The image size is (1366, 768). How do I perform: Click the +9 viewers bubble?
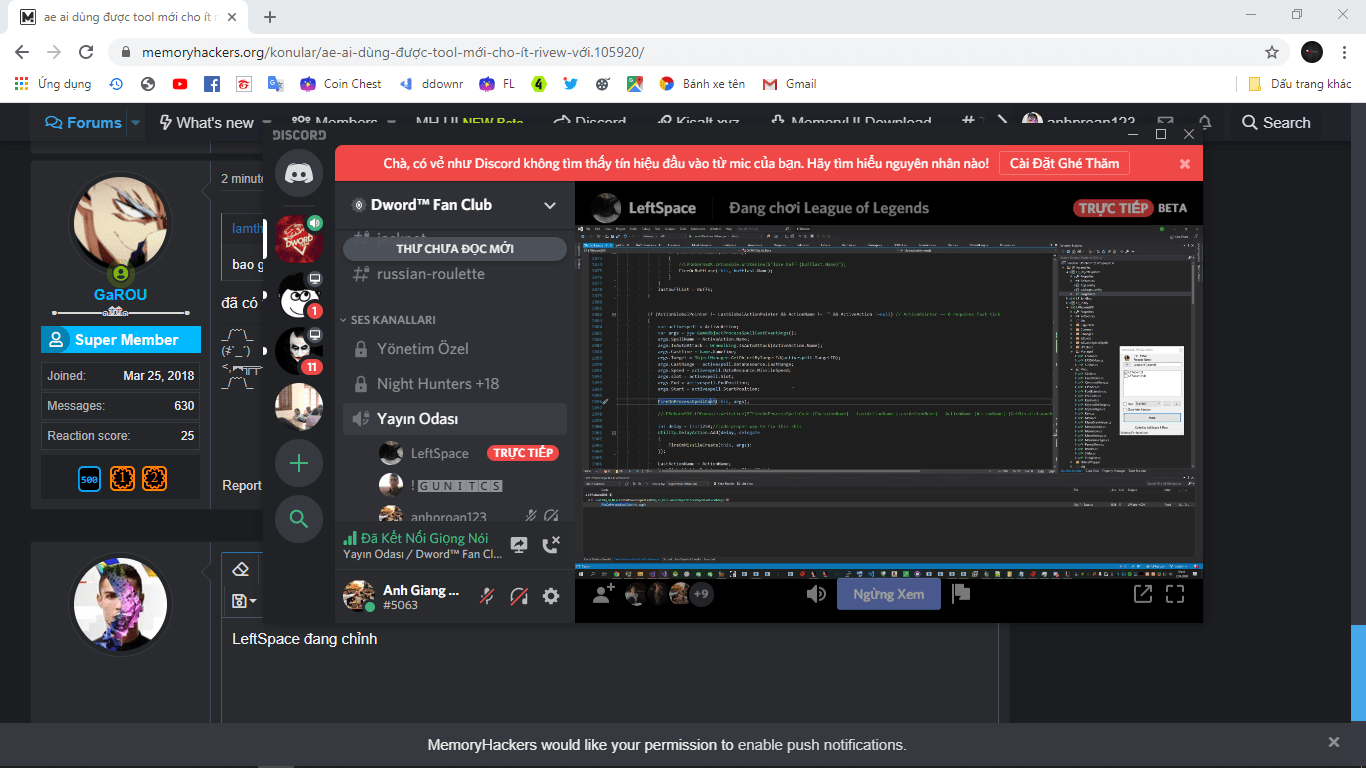tap(701, 594)
